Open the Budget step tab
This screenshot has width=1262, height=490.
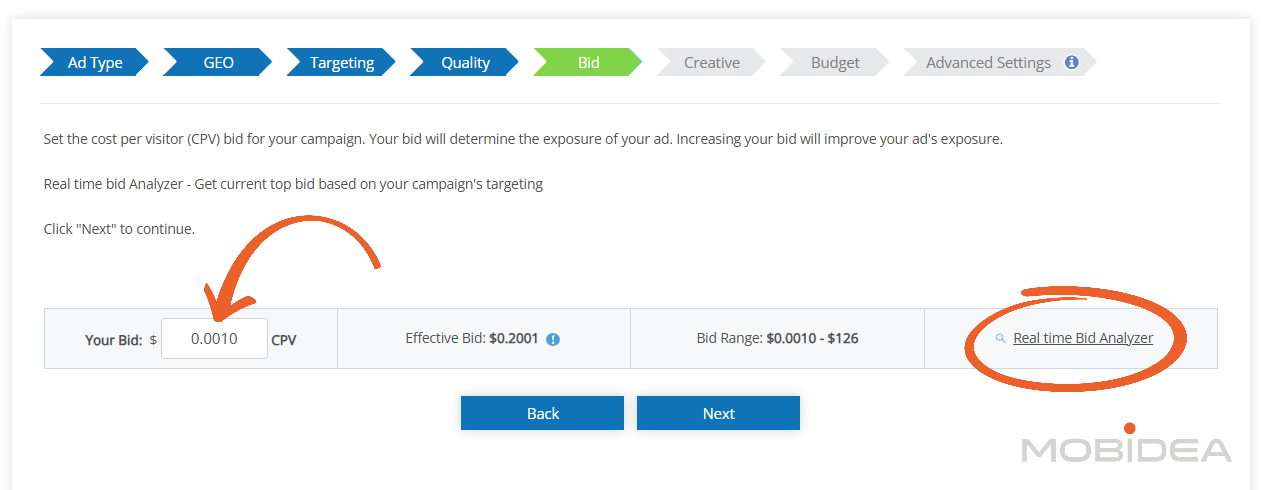pos(835,62)
